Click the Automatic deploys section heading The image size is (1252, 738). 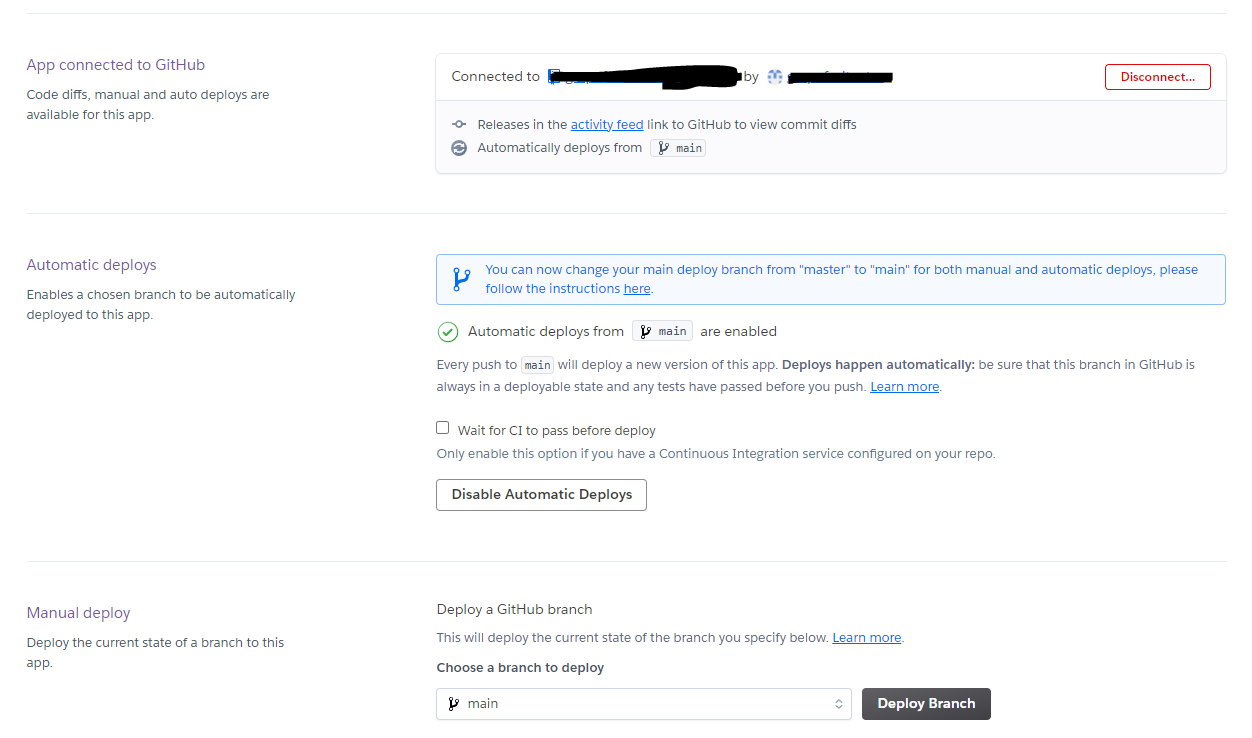[x=92, y=265]
